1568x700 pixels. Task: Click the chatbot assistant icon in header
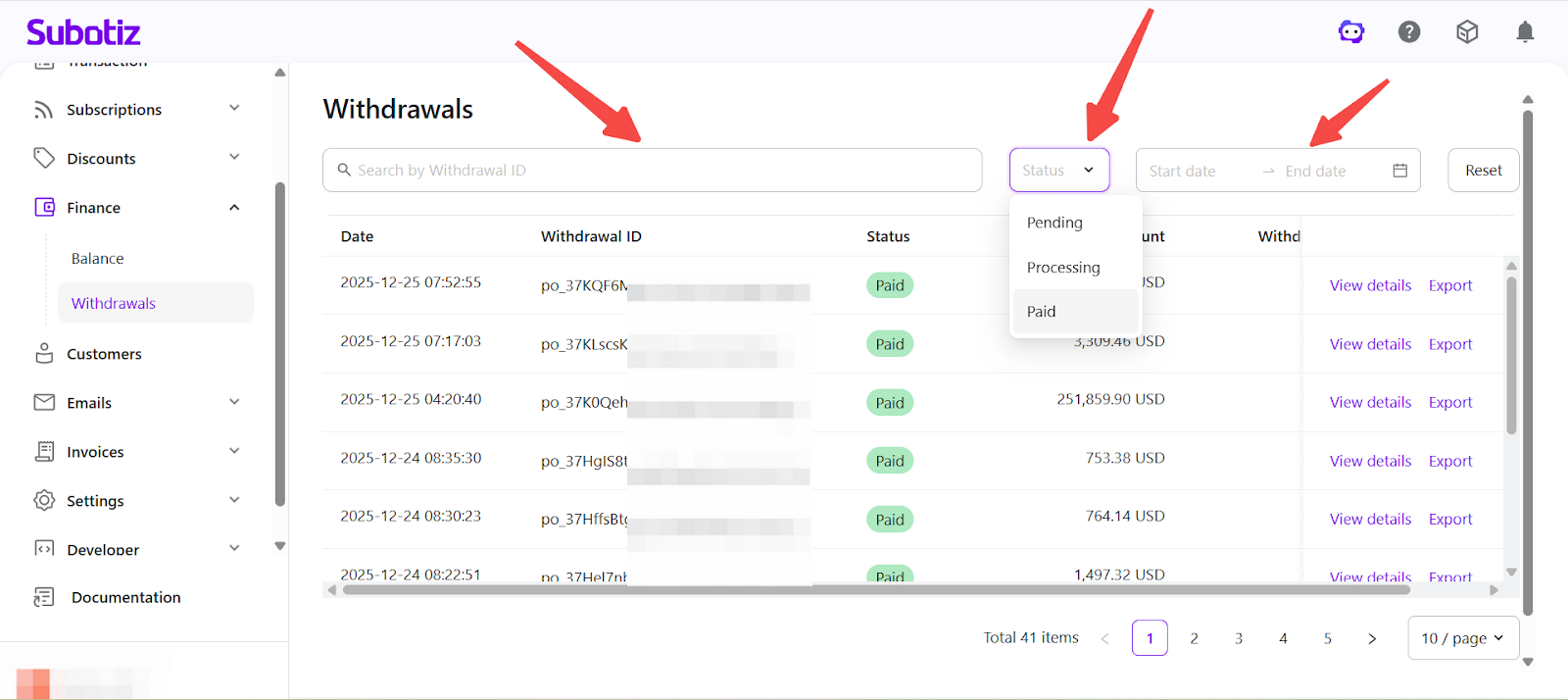[1351, 32]
